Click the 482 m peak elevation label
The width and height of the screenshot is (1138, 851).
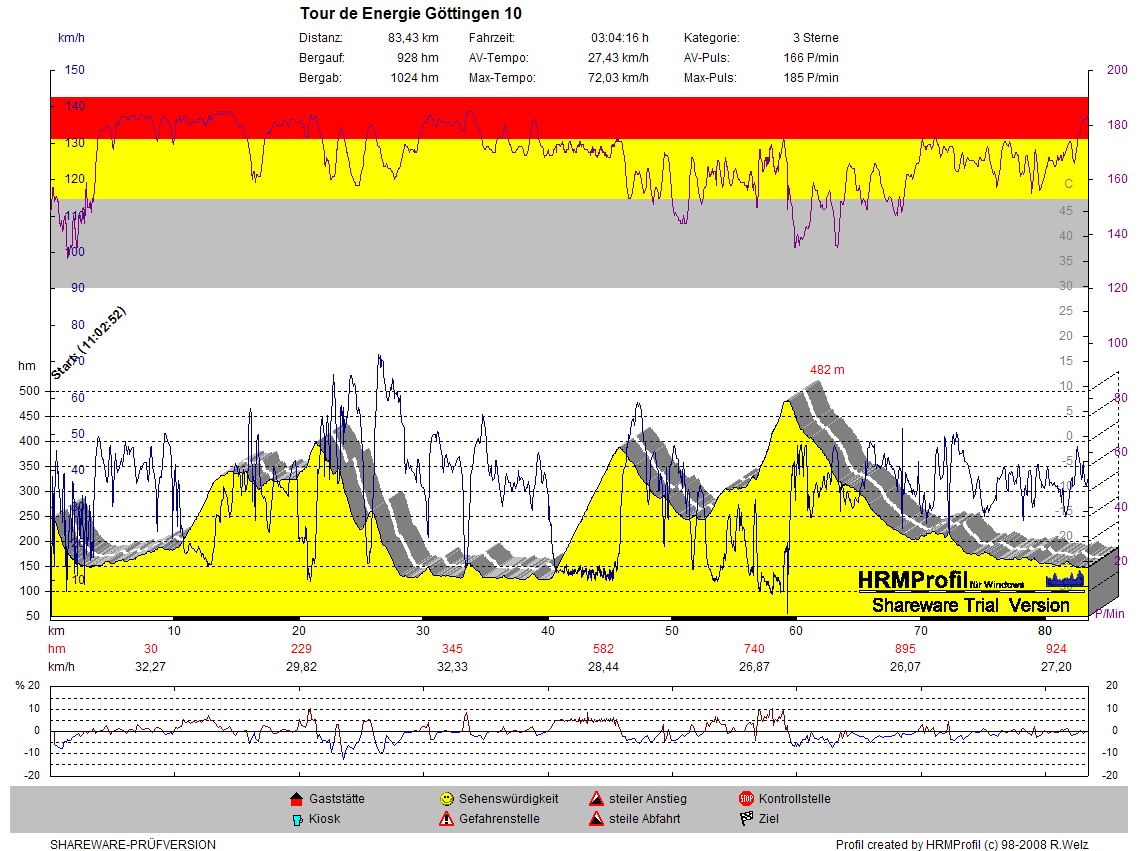[x=826, y=370]
